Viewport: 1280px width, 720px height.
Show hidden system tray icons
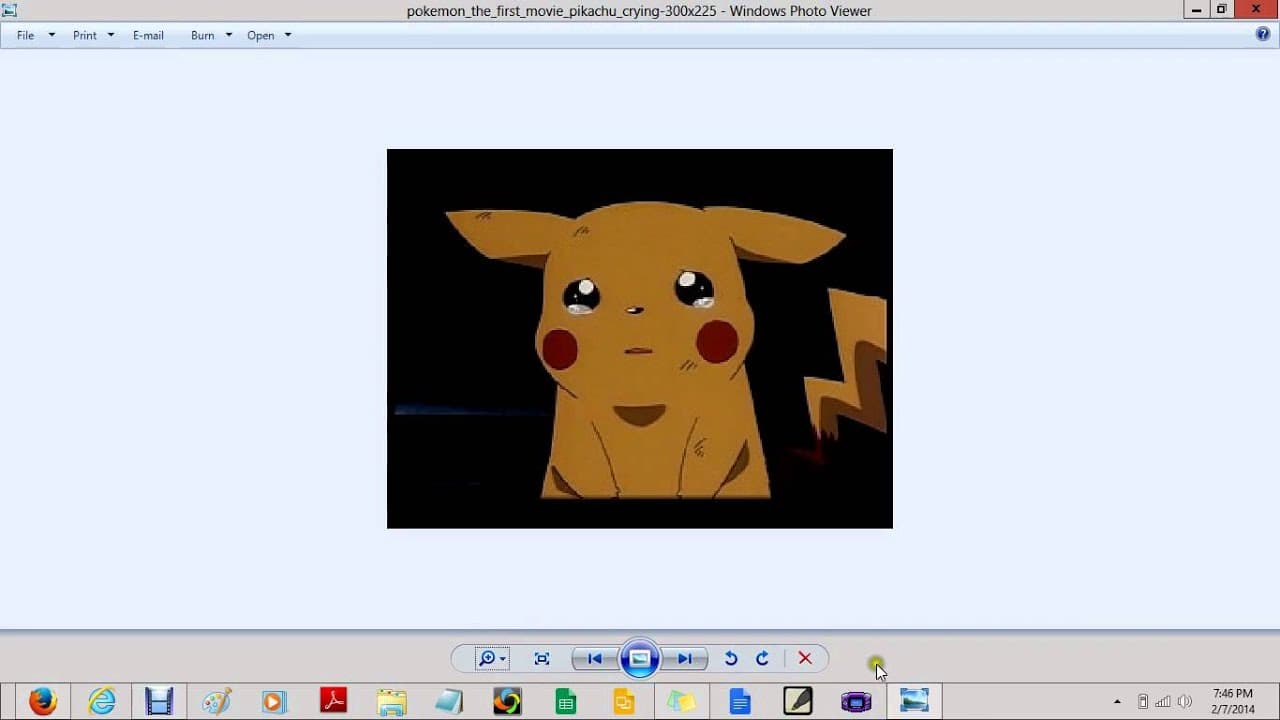(x=1117, y=701)
